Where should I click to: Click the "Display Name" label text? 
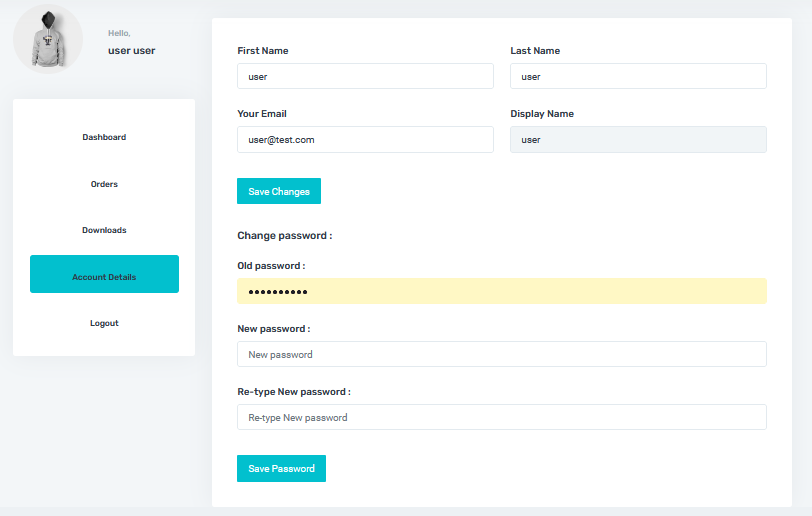[x=542, y=114]
